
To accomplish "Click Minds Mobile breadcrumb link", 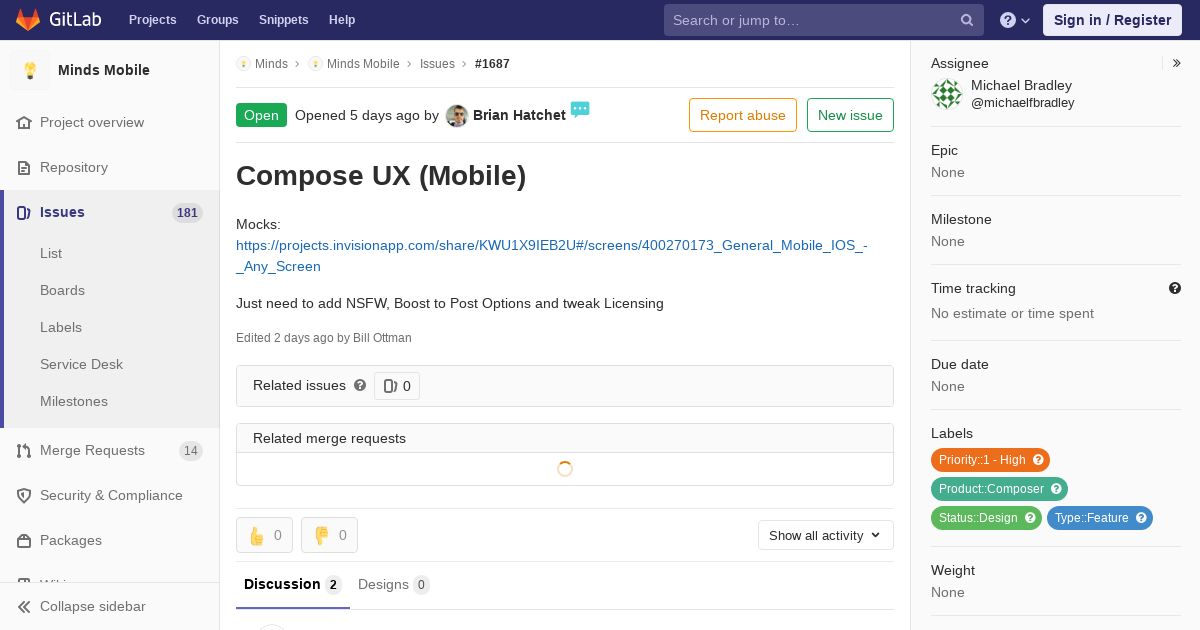I will coord(363,63).
